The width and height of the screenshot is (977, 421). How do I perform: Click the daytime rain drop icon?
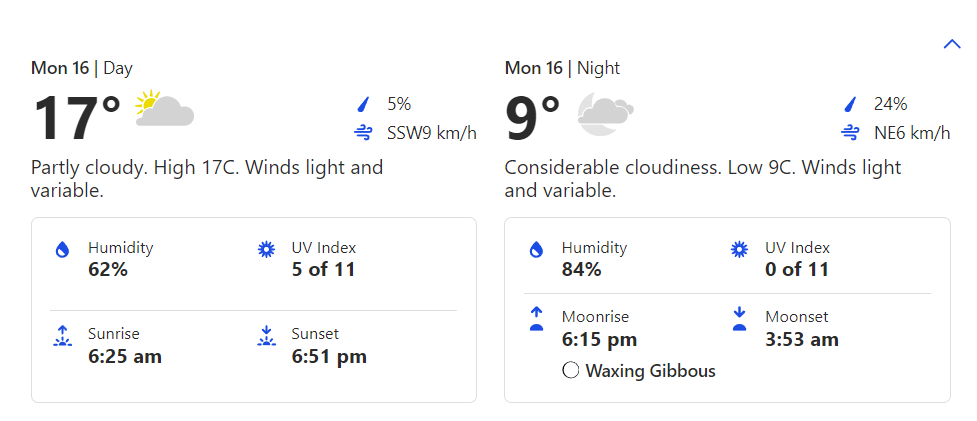pos(363,104)
